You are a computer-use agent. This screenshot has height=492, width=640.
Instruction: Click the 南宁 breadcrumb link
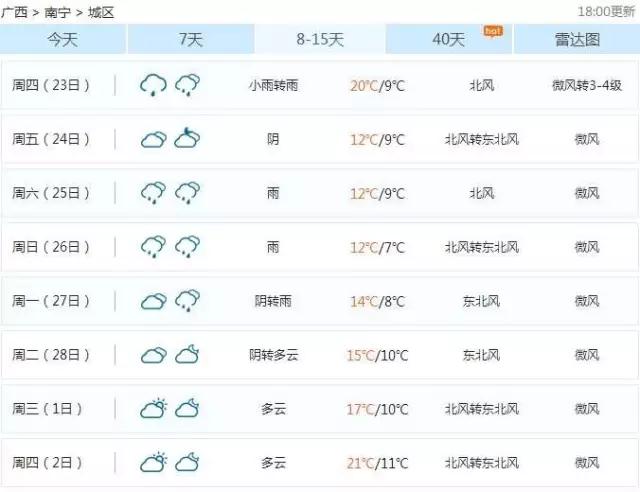(58, 12)
